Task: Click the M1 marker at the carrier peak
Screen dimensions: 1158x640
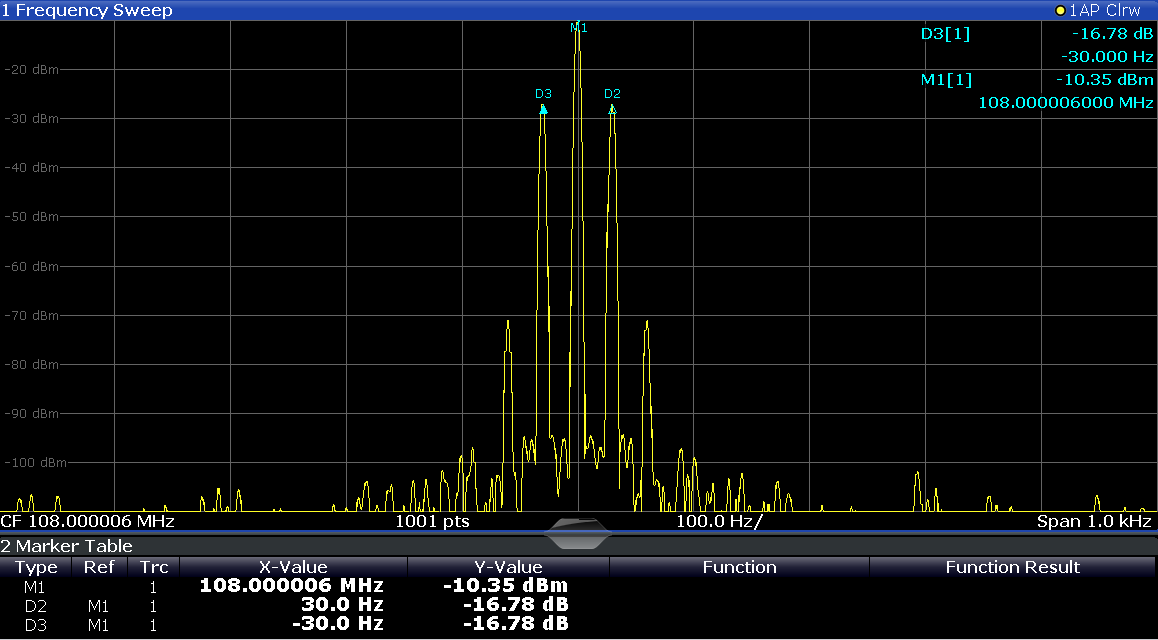Action: click(x=578, y=28)
